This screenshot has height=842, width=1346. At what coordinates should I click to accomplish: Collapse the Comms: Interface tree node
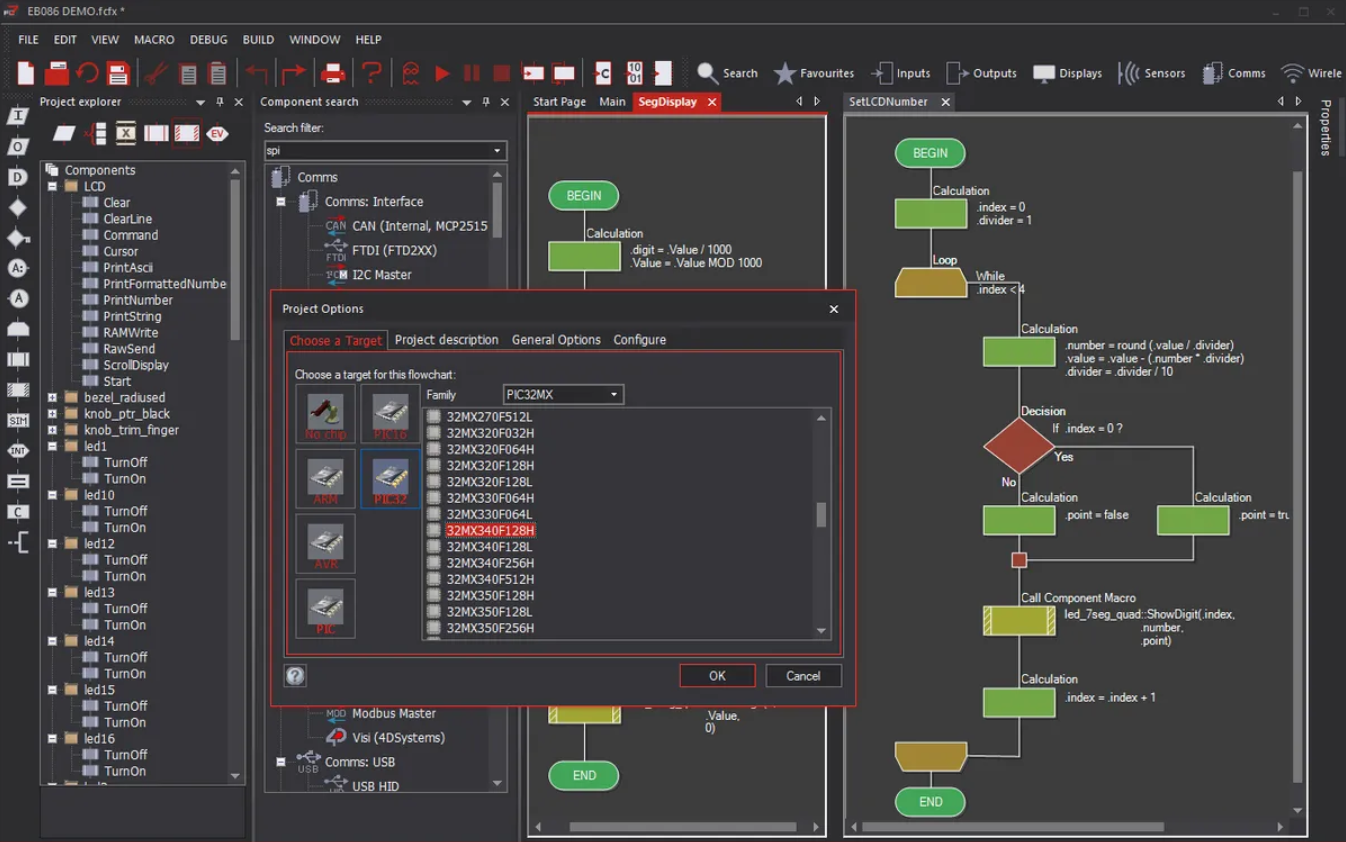coord(281,201)
